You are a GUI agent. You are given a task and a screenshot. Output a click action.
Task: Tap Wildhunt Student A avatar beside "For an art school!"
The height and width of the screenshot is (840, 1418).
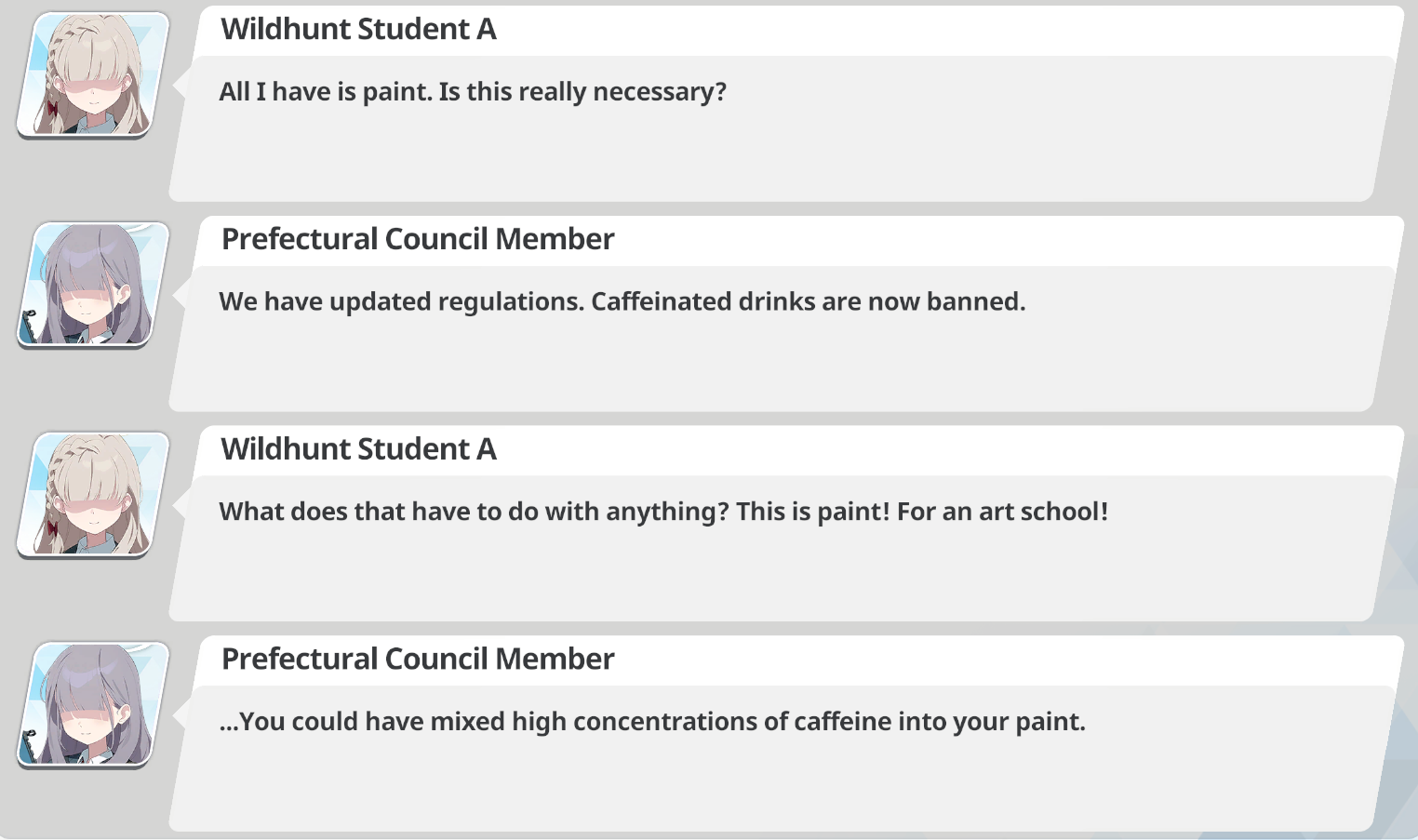[93, 494]
